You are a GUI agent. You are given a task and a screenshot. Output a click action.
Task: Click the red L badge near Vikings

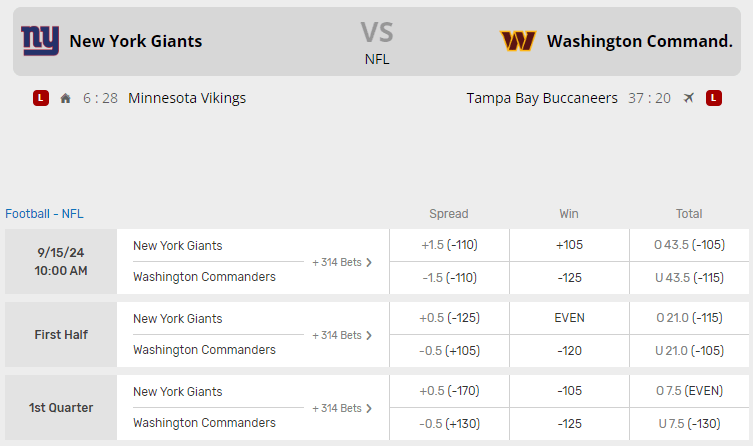click(40, 98)
